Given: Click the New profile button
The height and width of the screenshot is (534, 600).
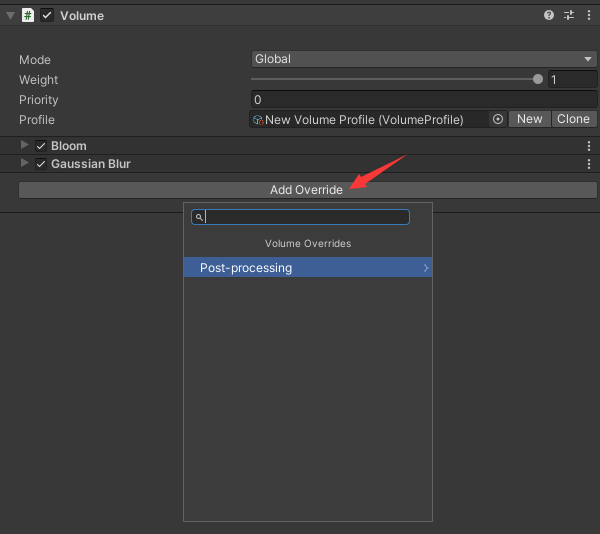Looking at the screenshot, I should 530,119.
